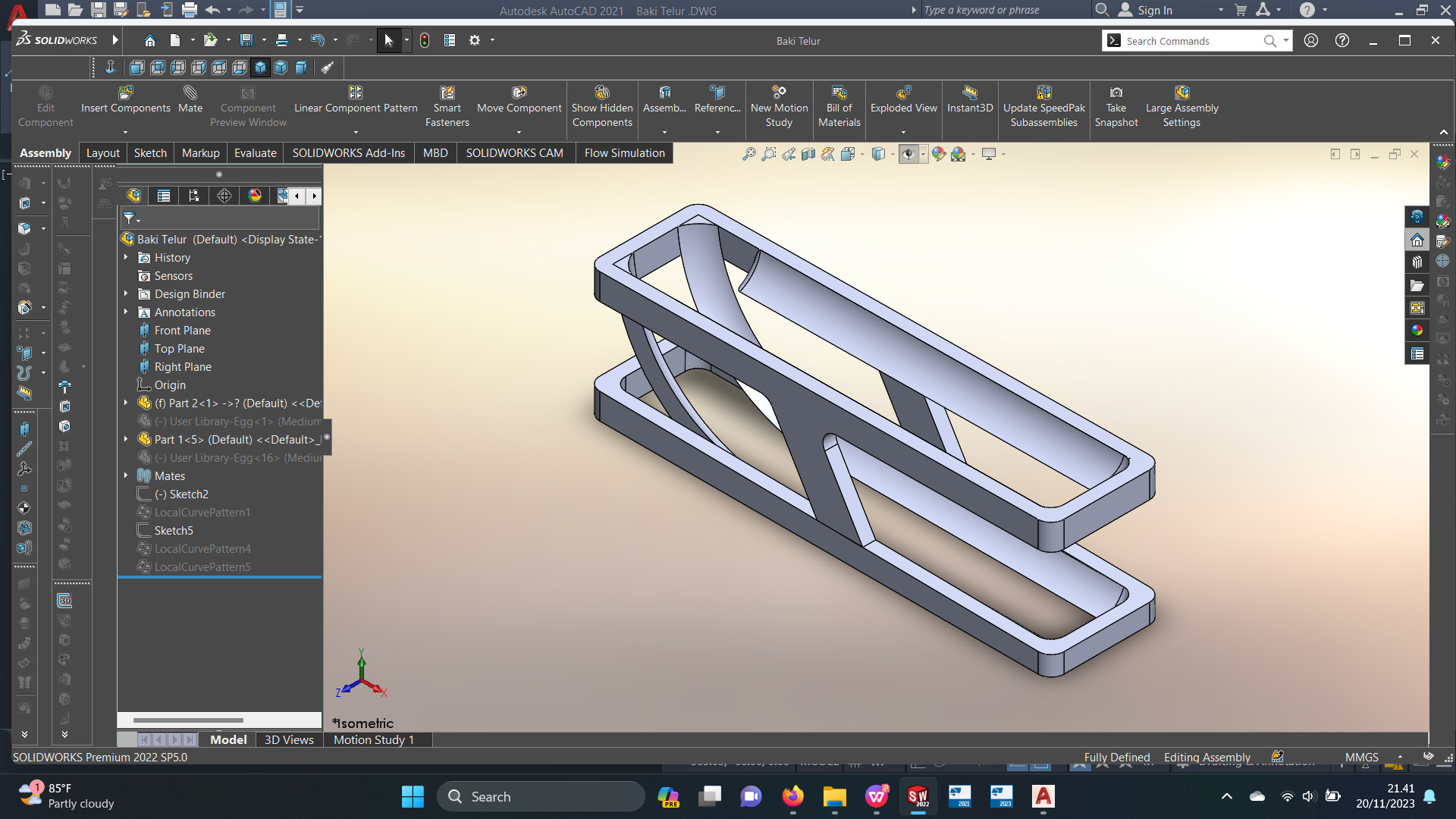
Task: Open File Explorer folder in task pane
Action: 1417,286
